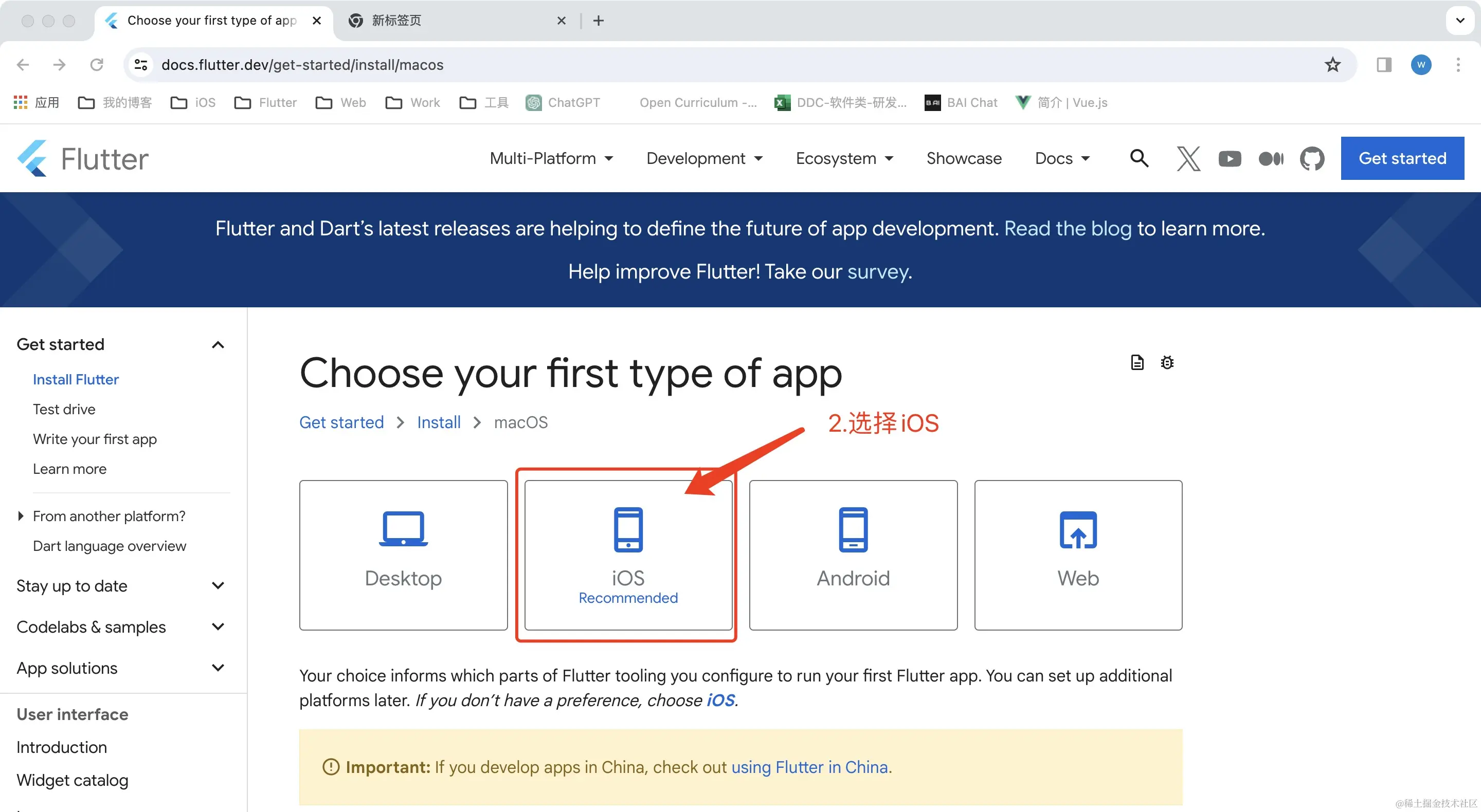This screenshot has height=812, width=1481.
Task: Open the YouTube icon link
Action: click(1229, 159)
